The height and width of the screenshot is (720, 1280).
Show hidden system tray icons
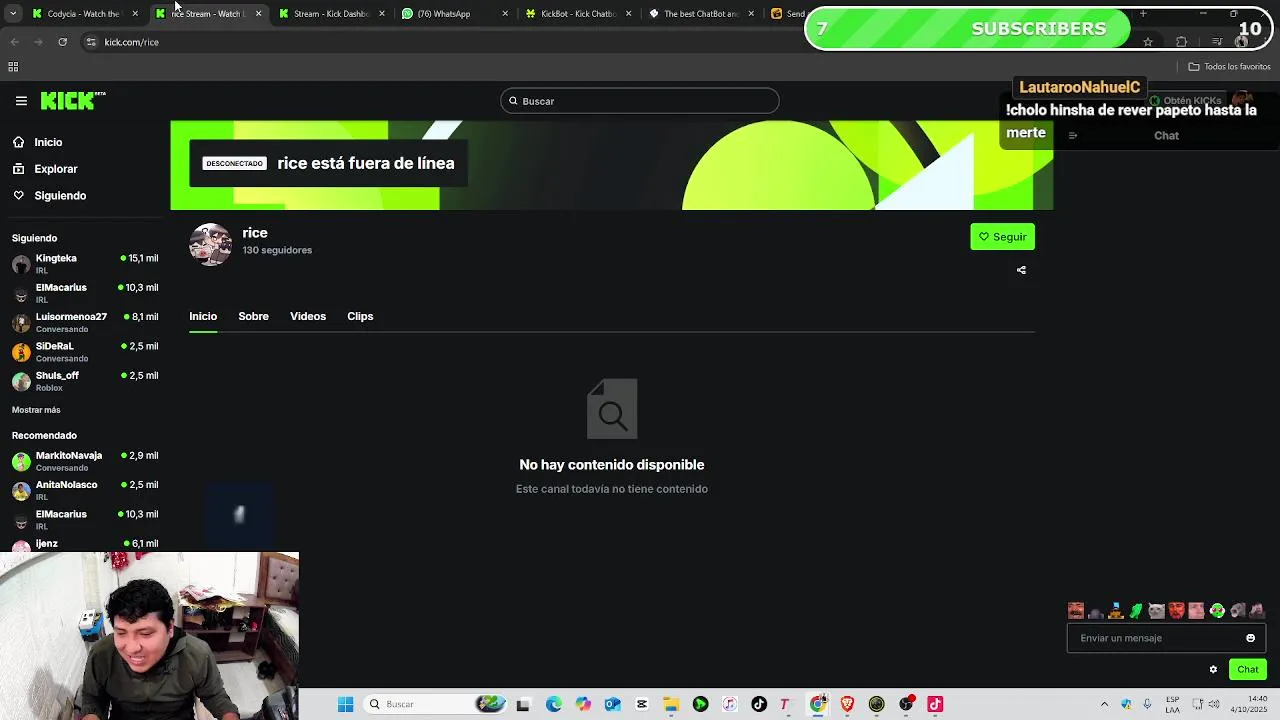pos(1104,704)
